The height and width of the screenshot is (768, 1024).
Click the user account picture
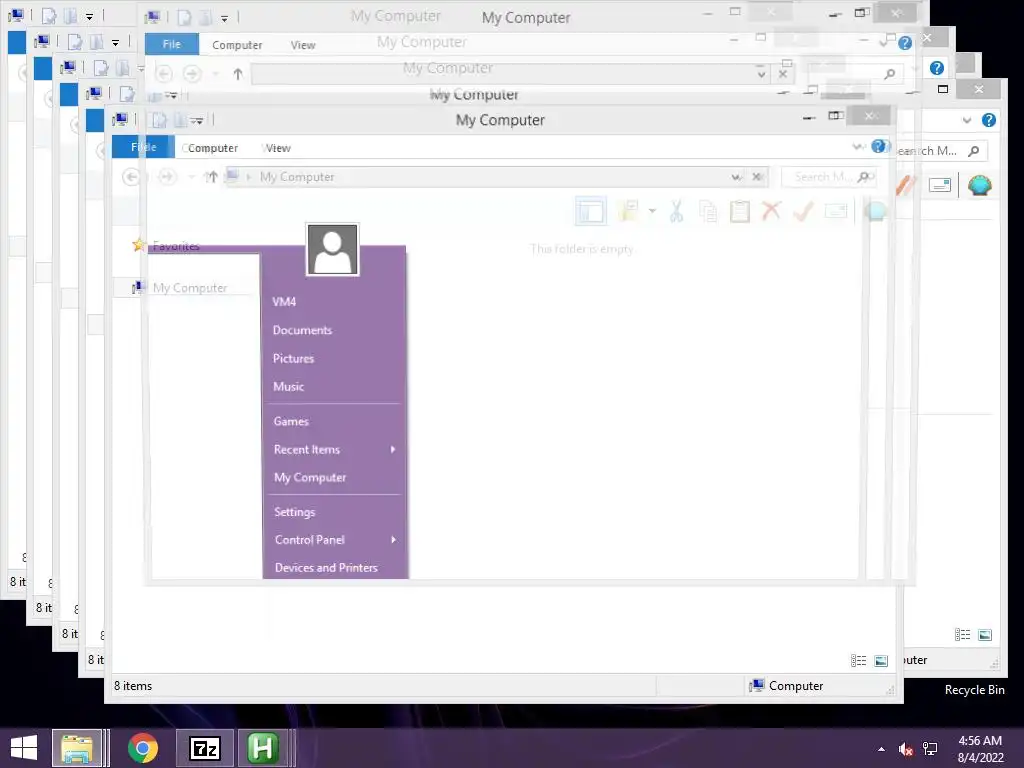(332, 249)
